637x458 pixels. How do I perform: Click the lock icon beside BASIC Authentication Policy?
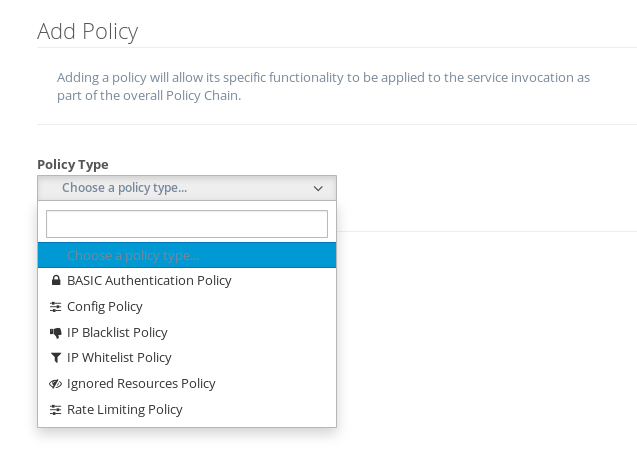pyautogui.click(x=56, y=280)
